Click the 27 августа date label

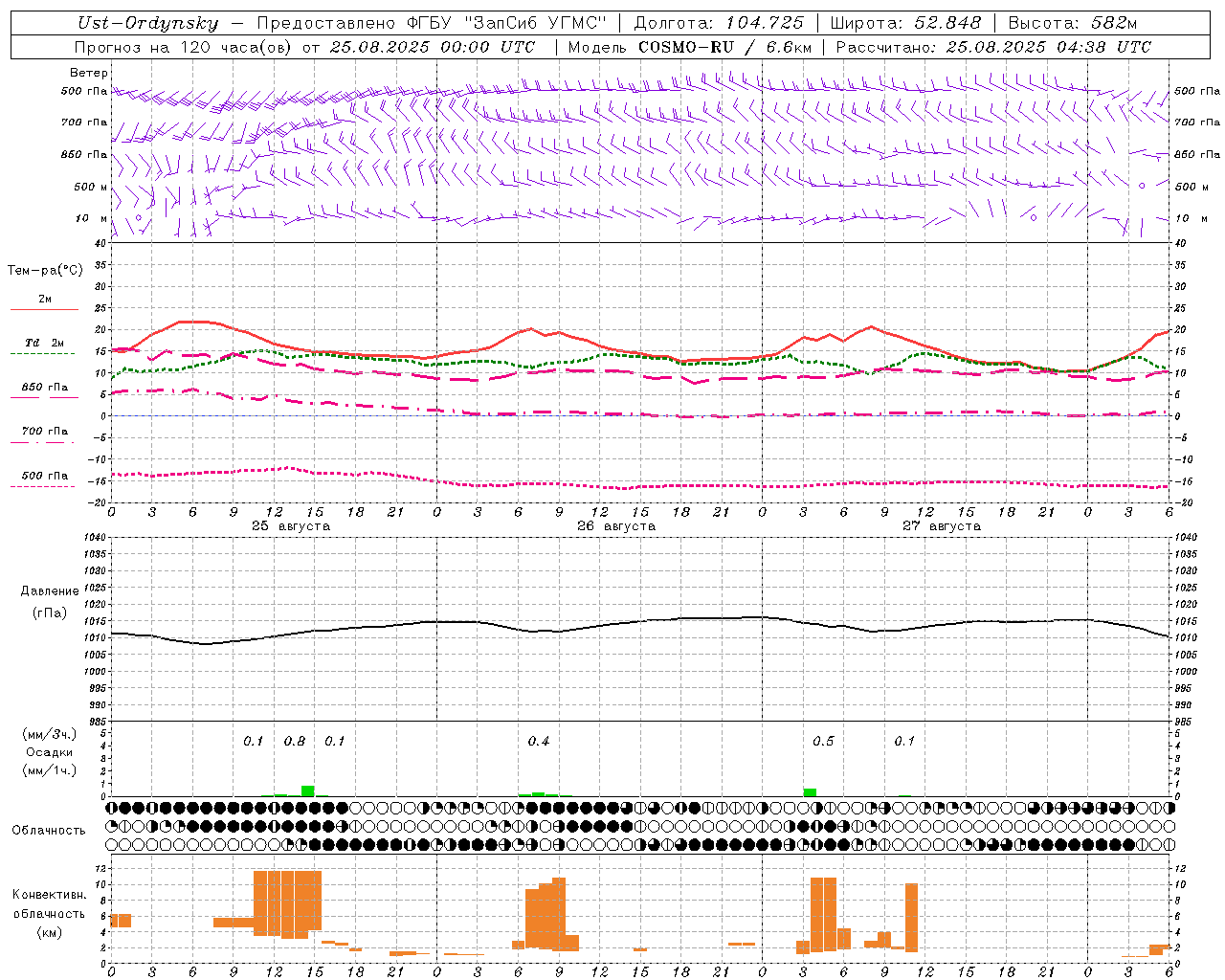(x=942, y=526)
